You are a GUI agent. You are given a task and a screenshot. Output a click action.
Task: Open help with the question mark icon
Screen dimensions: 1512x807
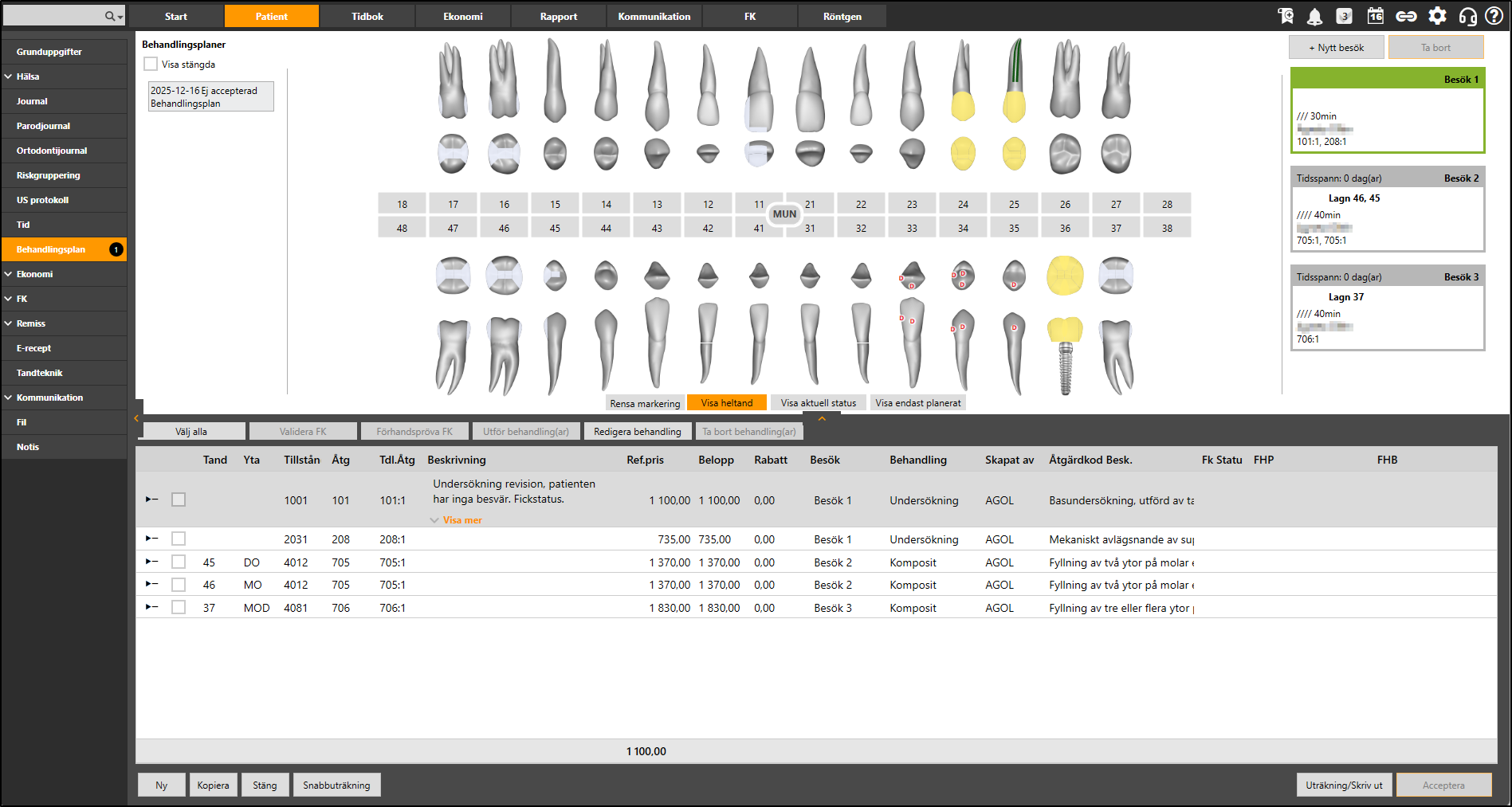tap(1494, 17)
